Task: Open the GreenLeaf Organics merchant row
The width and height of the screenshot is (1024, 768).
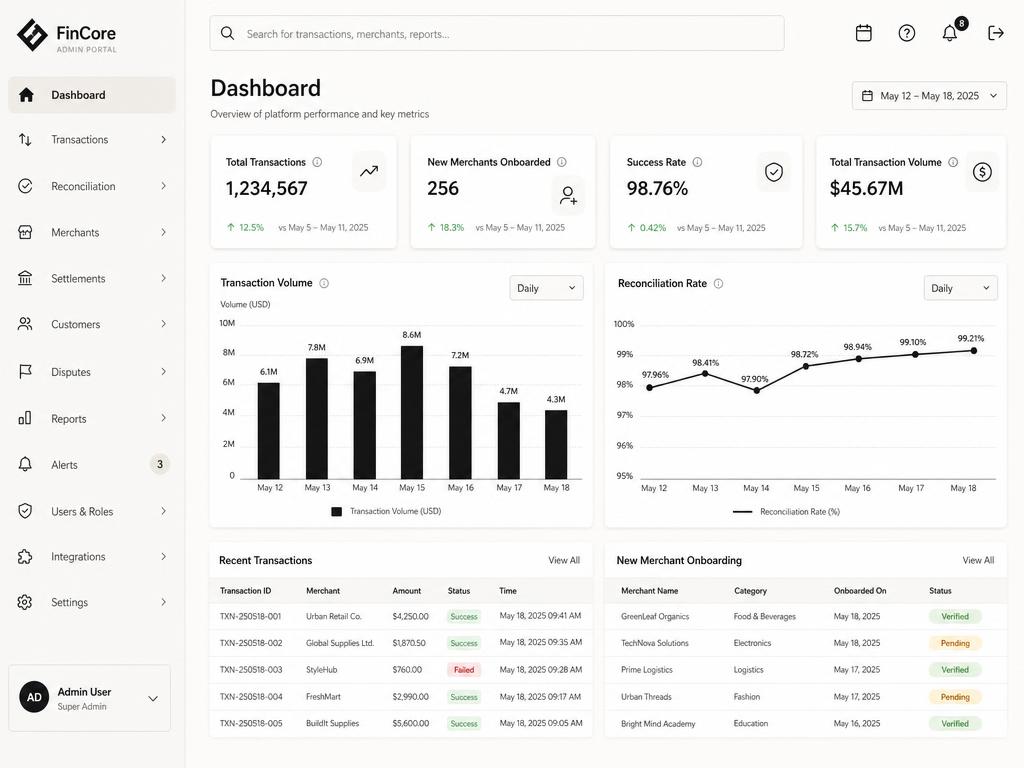Action: 806,616
